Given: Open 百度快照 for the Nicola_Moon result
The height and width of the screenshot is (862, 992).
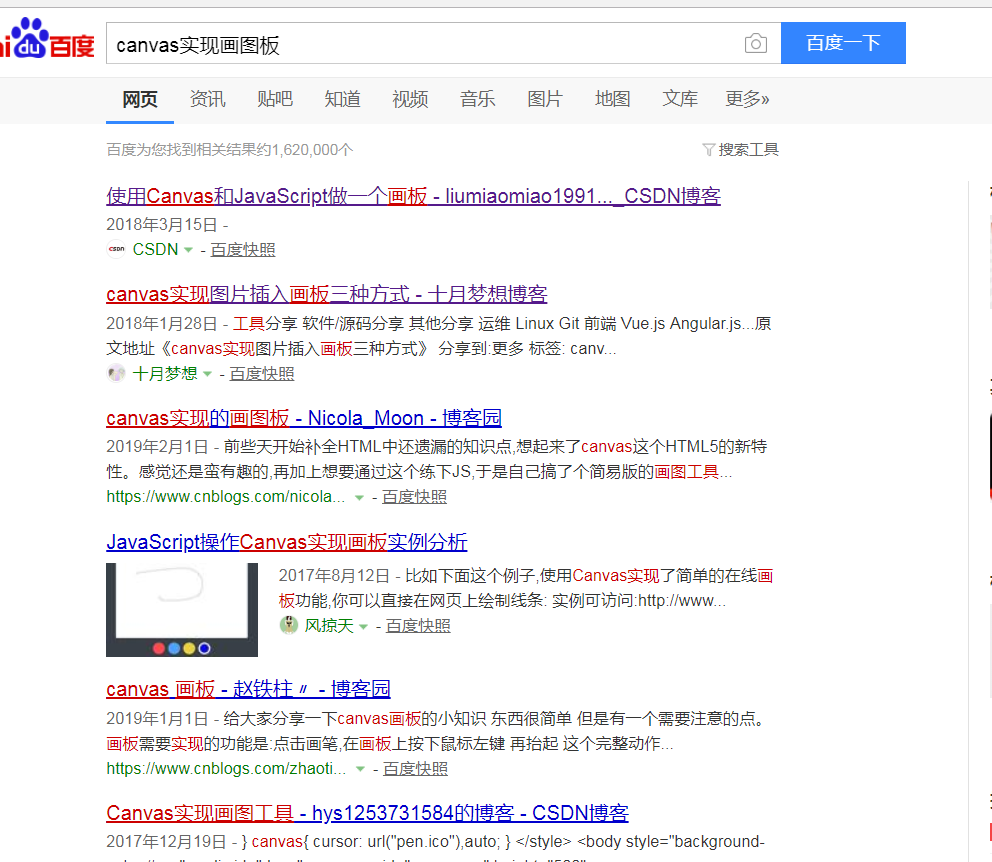Looking at the screenshot, I should (414, 497).
